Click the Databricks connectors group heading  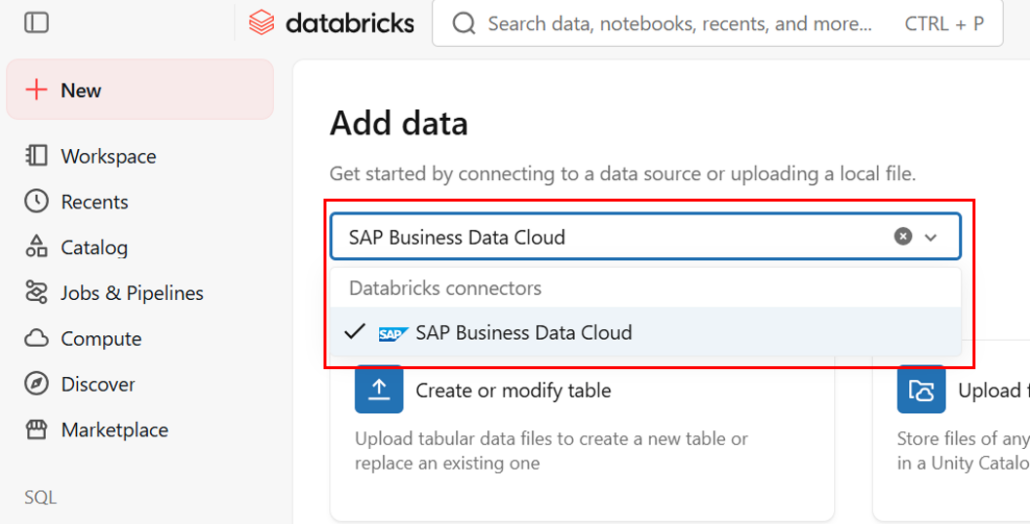(x=445, y=288)
